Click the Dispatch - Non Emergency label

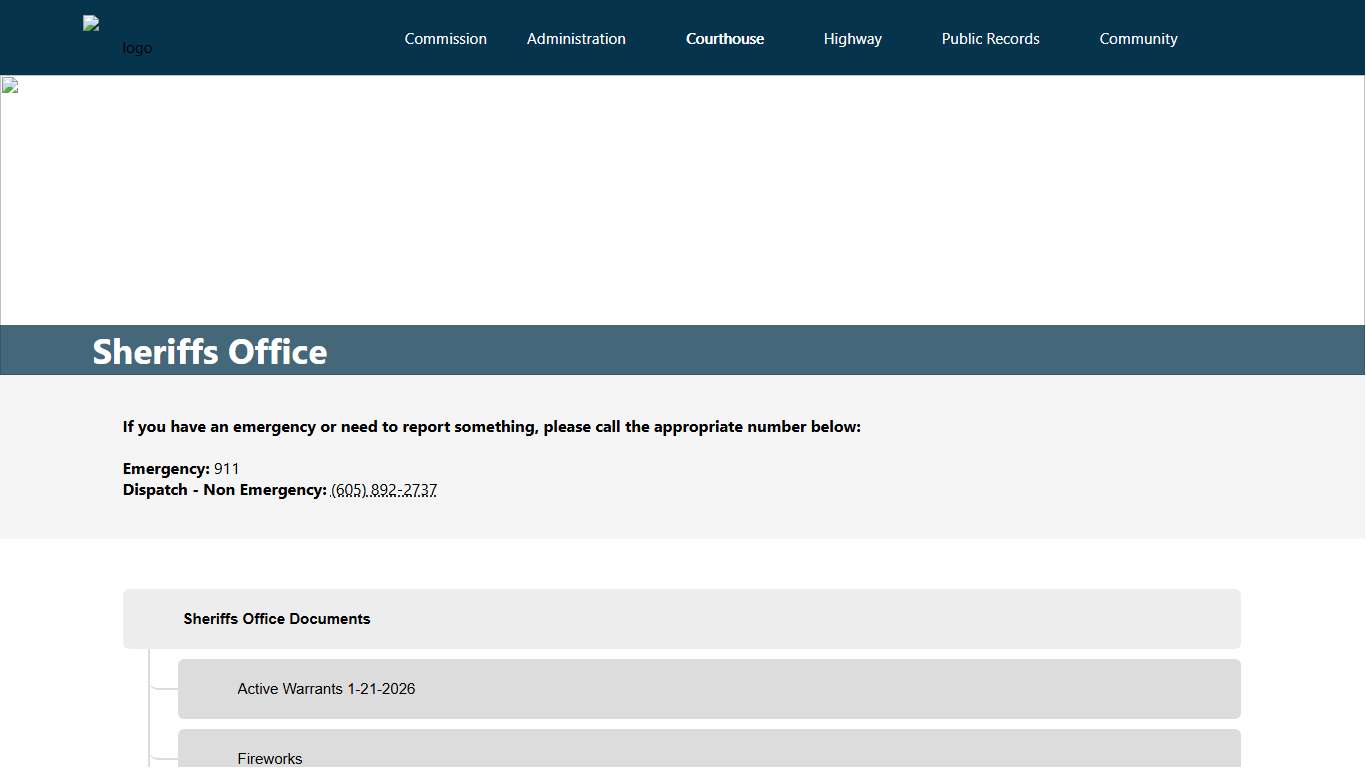click(224, 490)
